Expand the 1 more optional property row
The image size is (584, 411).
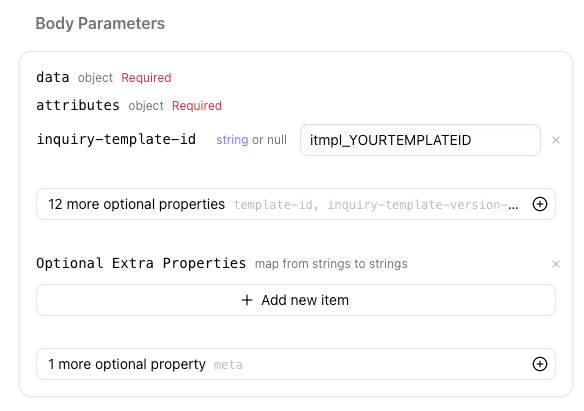296,364
